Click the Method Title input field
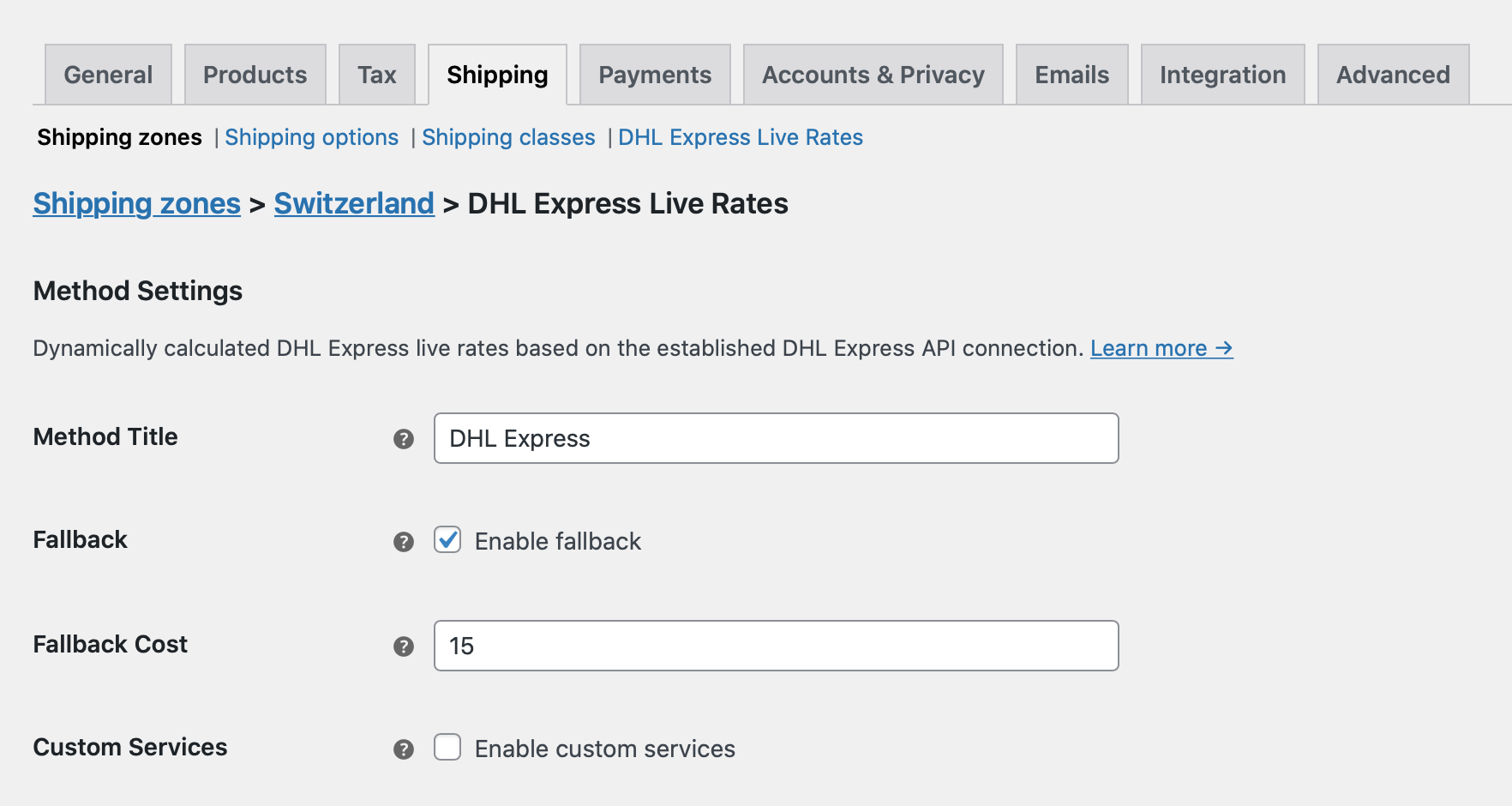 (x=776, y=438)
